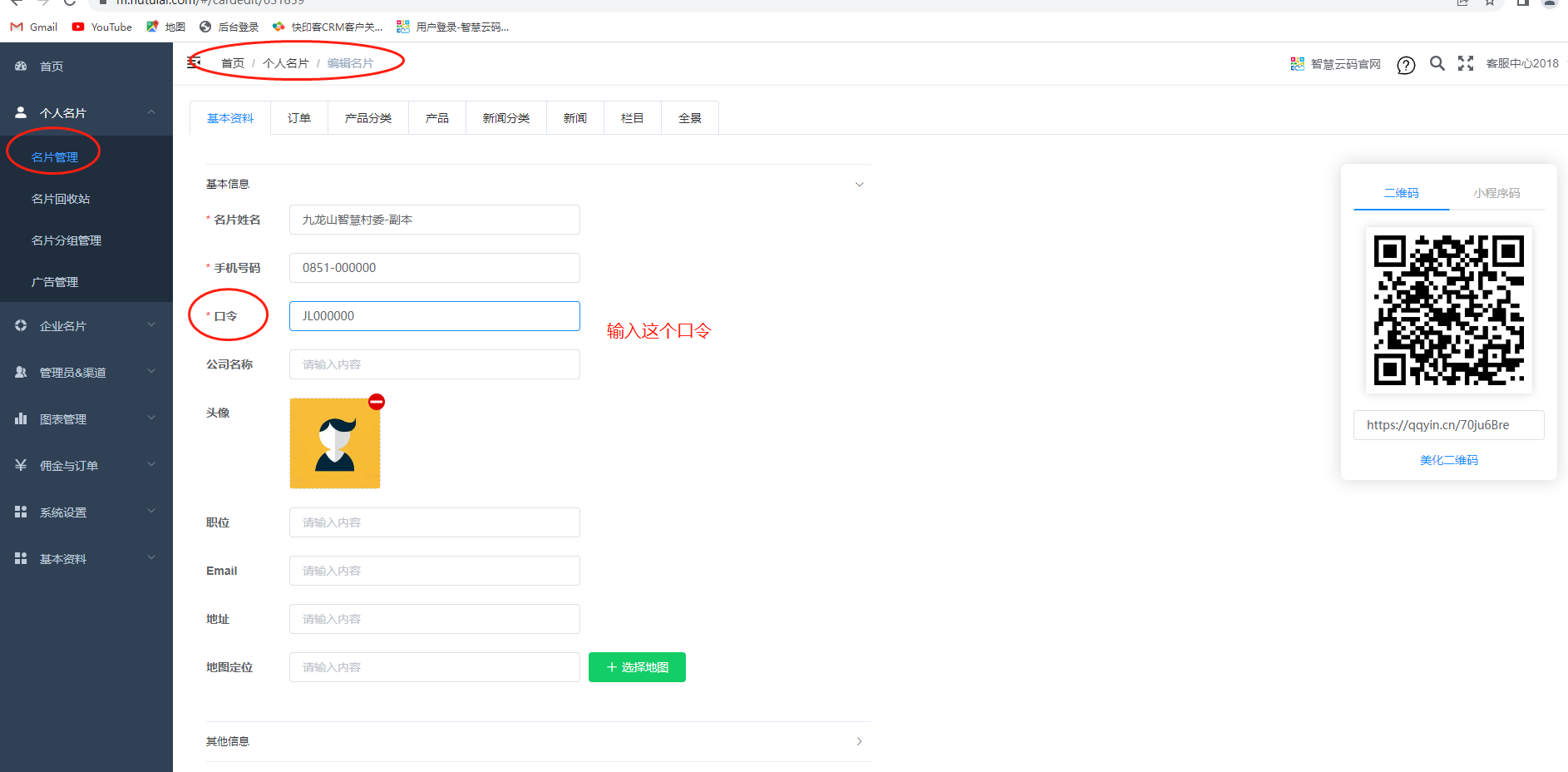Open search with the magnifier icon
The image size is (1568, 772).
[1437, 63]
